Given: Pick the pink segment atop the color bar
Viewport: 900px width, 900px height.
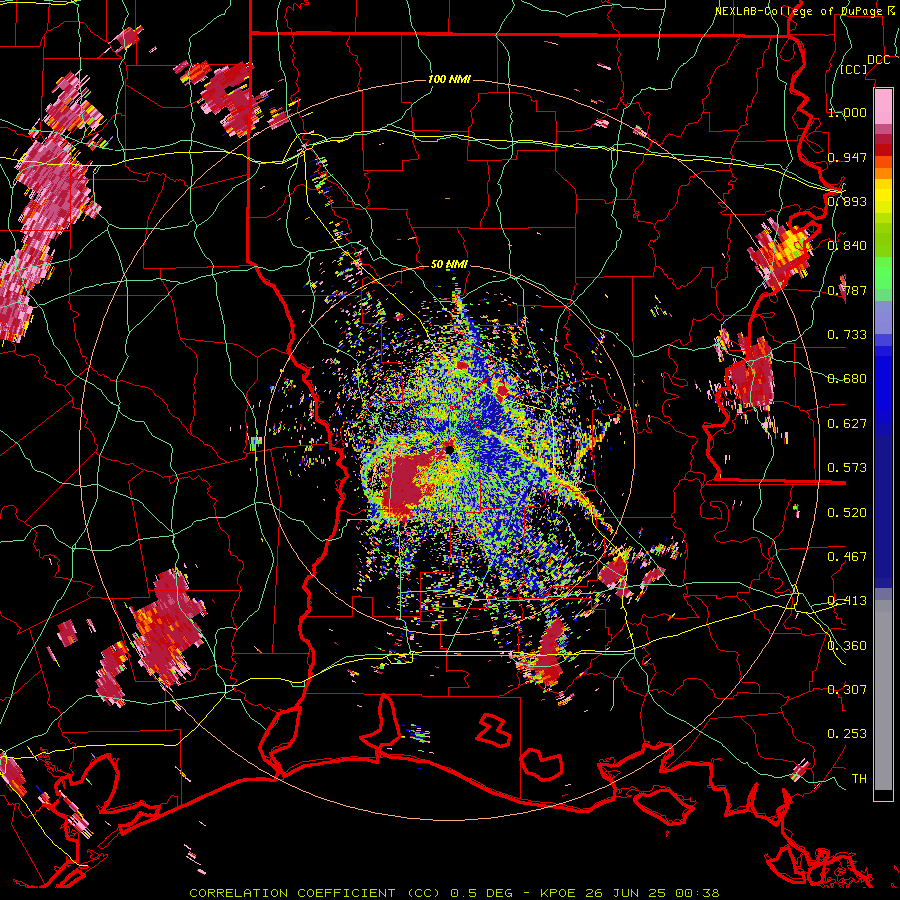Looking at the screenshot, I should pyautogui.click(x=883, y=107).
